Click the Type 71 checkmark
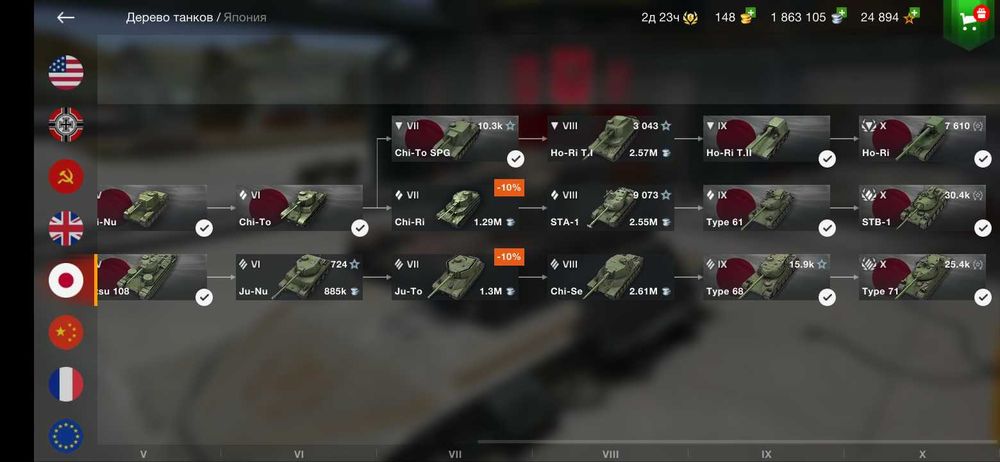Image resolution: width=1000 pixels, height=462 pixels. (x=983, y=297)
